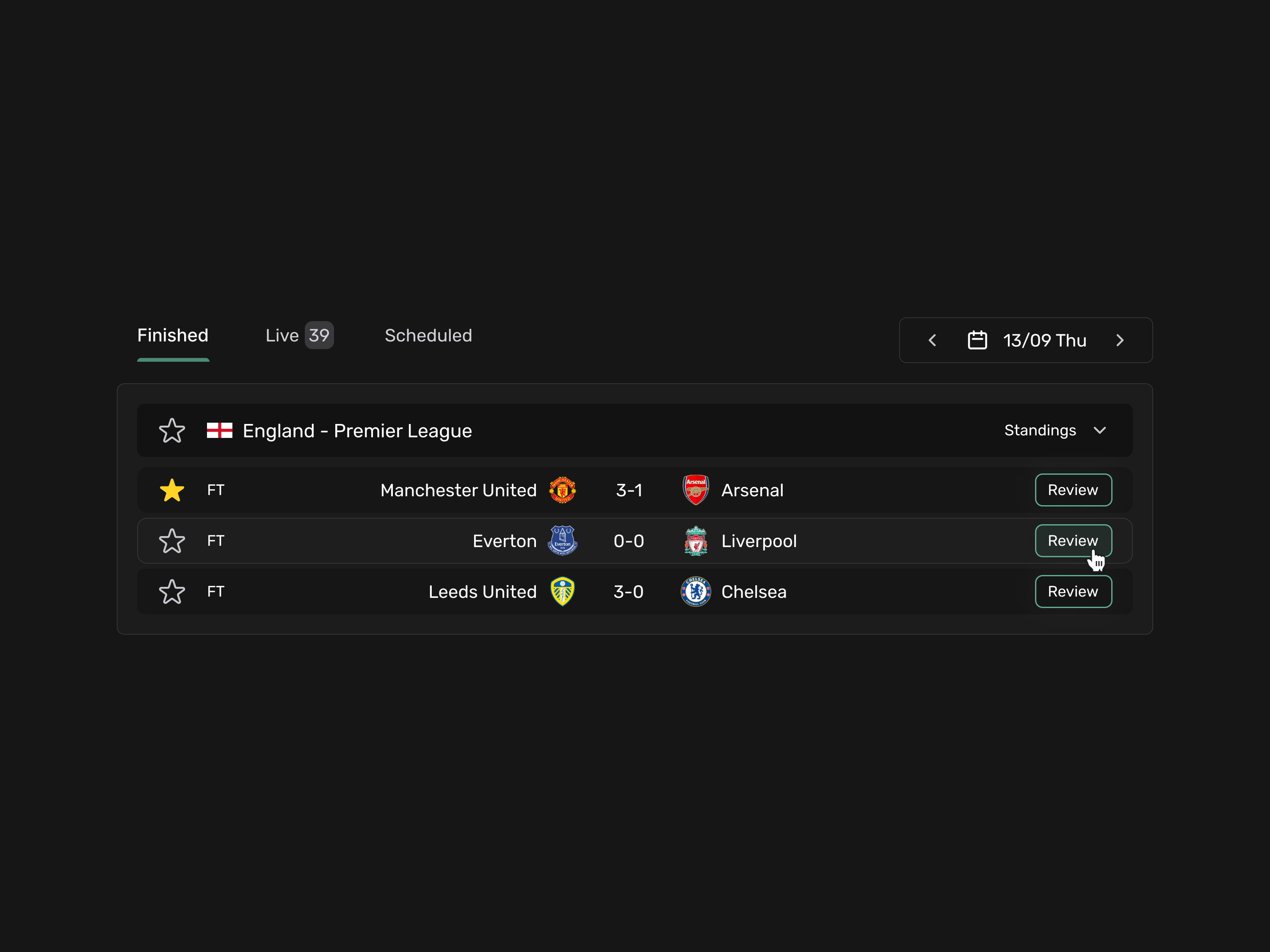1270x952 pixels.
Task: Open Review for Leeds United vs Chelsea
Action: click(x=1073, y=592)
